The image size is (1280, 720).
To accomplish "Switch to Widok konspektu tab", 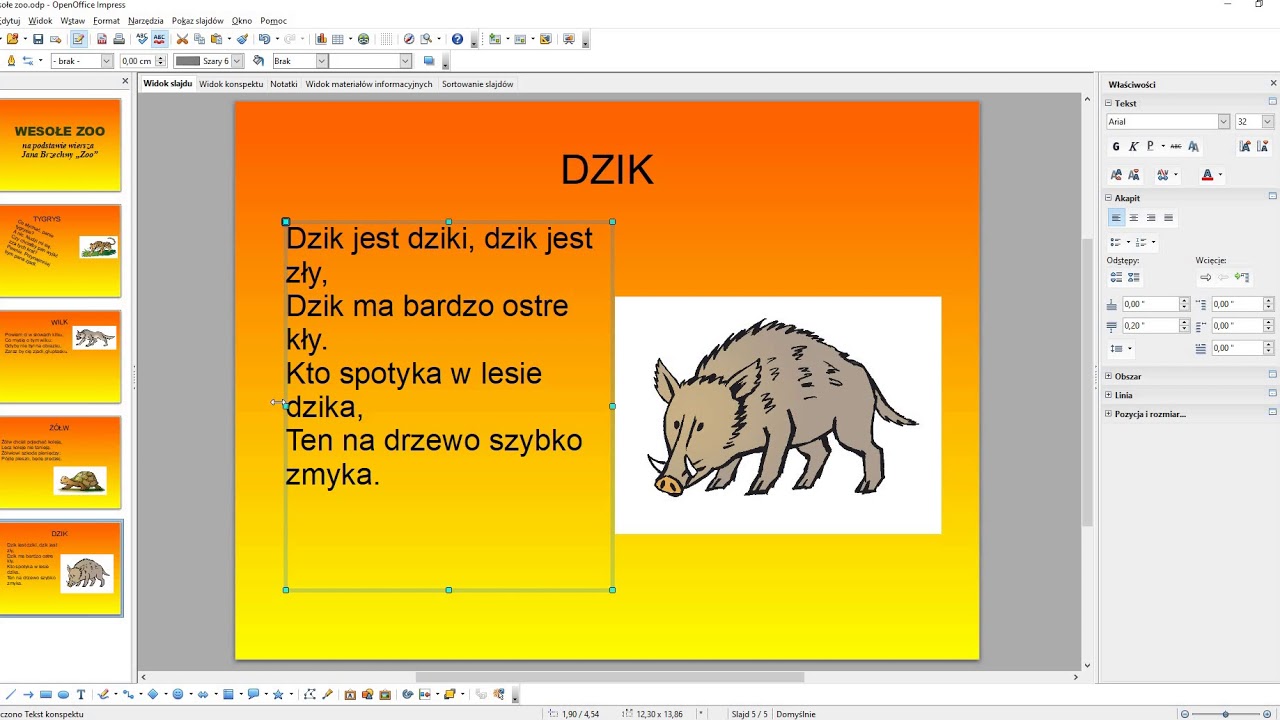I will 231,84.
